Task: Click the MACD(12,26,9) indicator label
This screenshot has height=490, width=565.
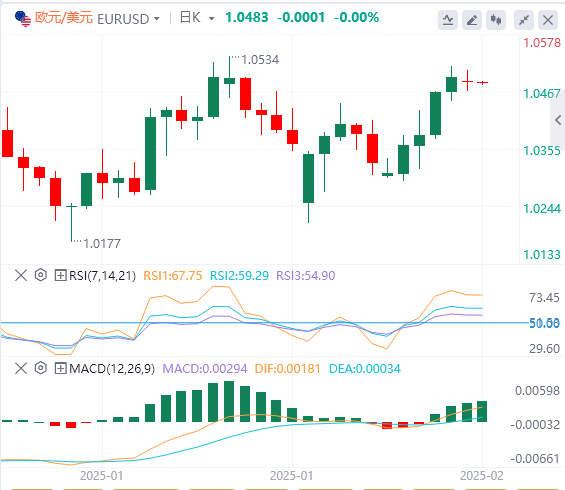Action: coord(112,369)
